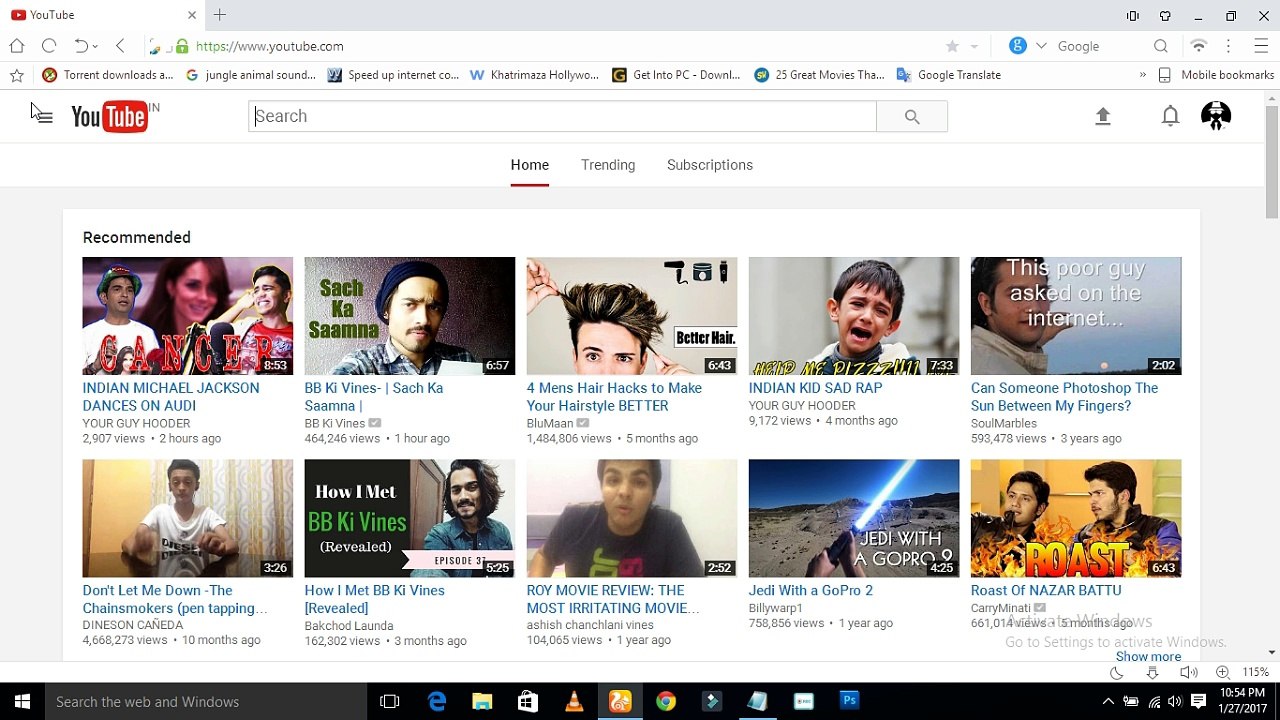Click the browser reload icon
Screen dimensions: 1280x720
click(49, 46)
